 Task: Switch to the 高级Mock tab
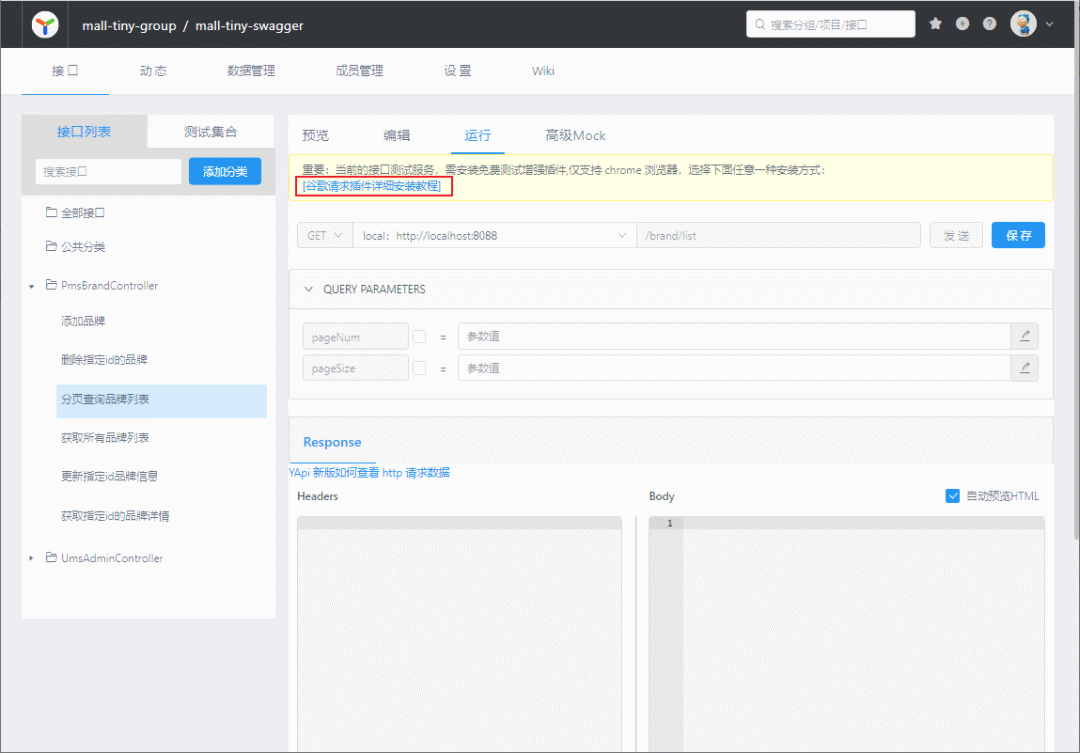pos(575,136)
